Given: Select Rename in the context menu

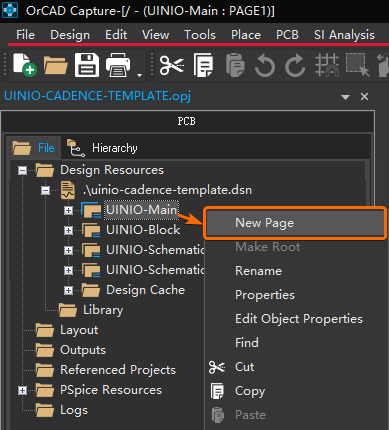Looking at the screenshot, I should [x=258, y=271].
